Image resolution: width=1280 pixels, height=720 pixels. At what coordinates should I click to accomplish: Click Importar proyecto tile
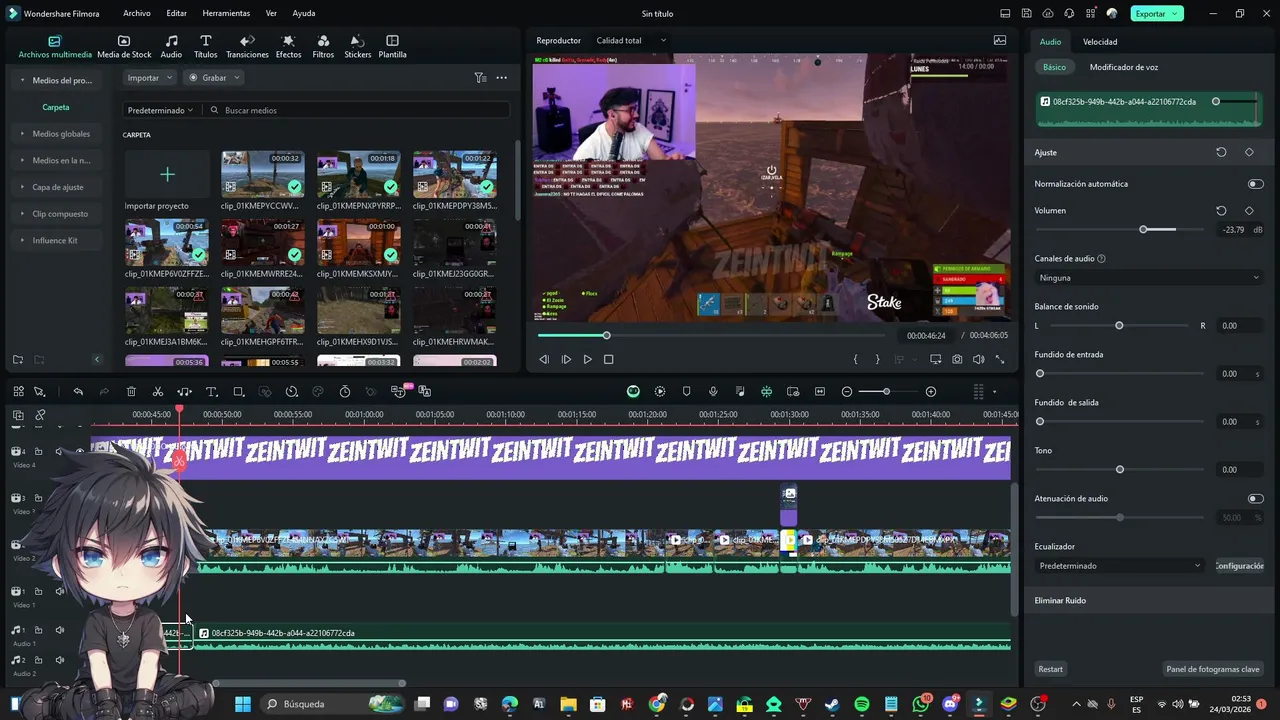[167, 181]
